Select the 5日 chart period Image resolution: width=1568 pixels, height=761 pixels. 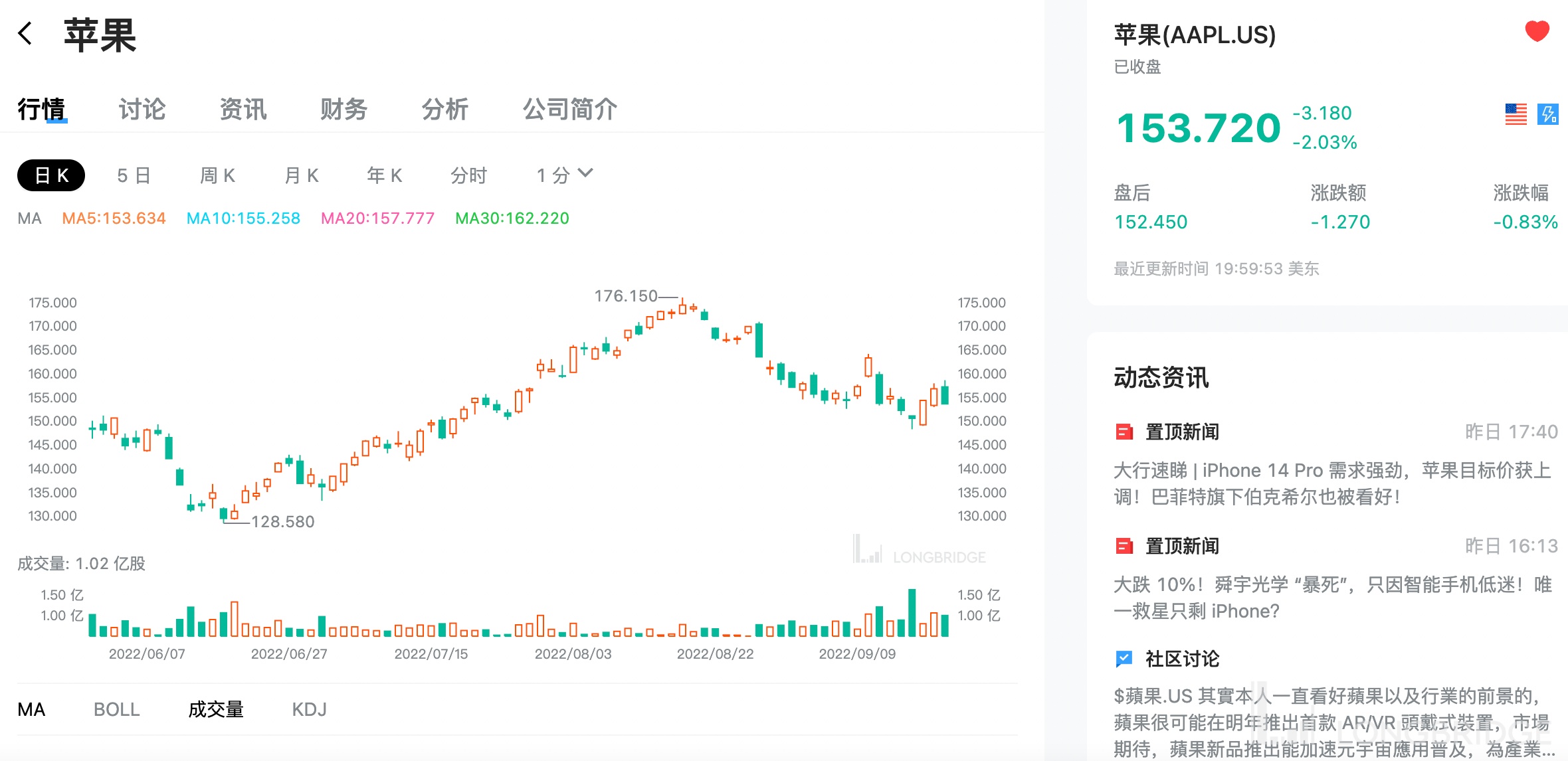[x=134, y=175]
